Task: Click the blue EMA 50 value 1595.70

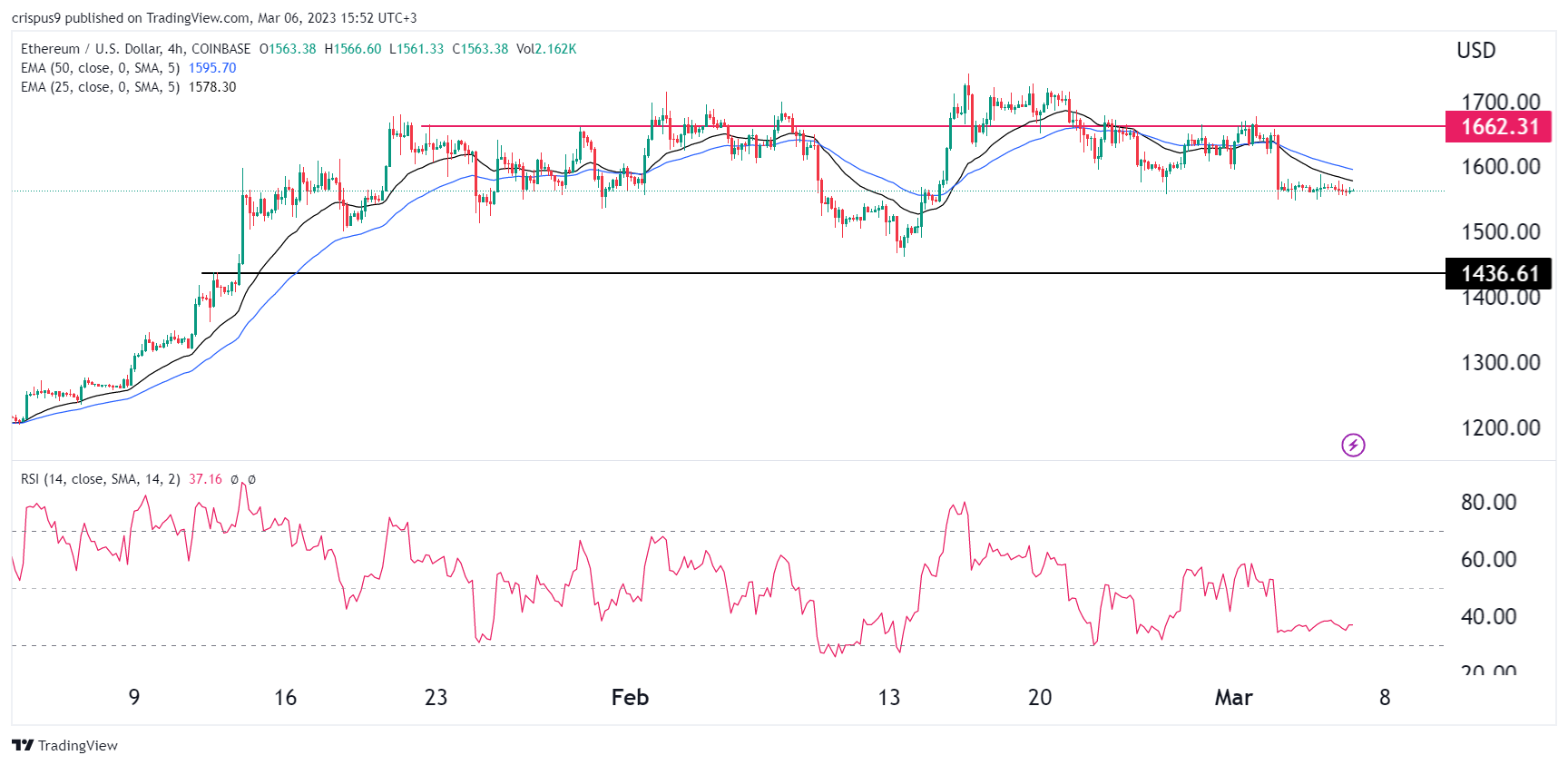Action: click(x=212, y=68)
